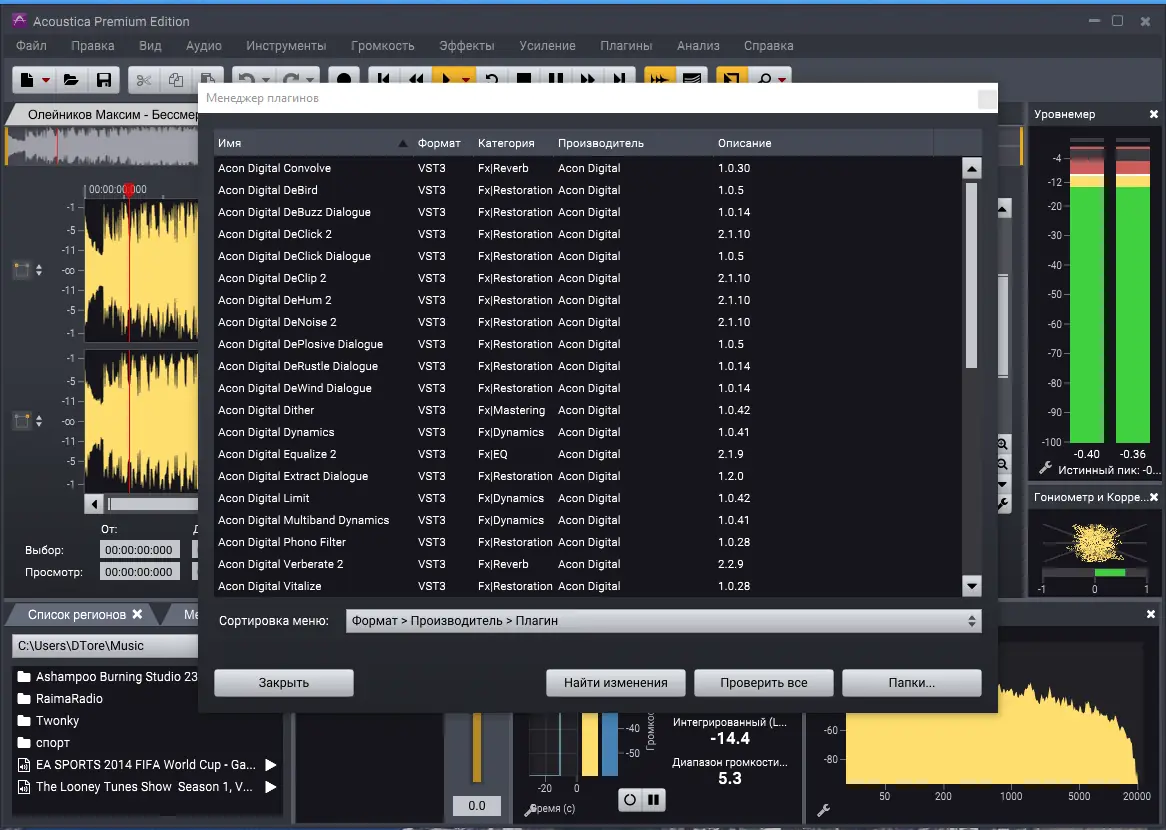Toggle the highlighted fast-arrows toolbar button
The width and height of the screenshot is (1166, 830).
pyautogui.click(x=658, y=78)
